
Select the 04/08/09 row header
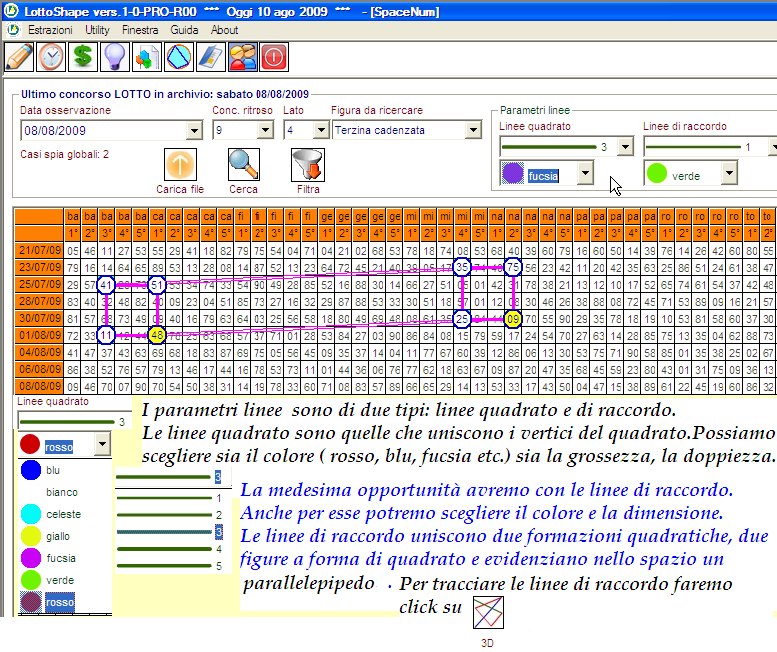39,353
